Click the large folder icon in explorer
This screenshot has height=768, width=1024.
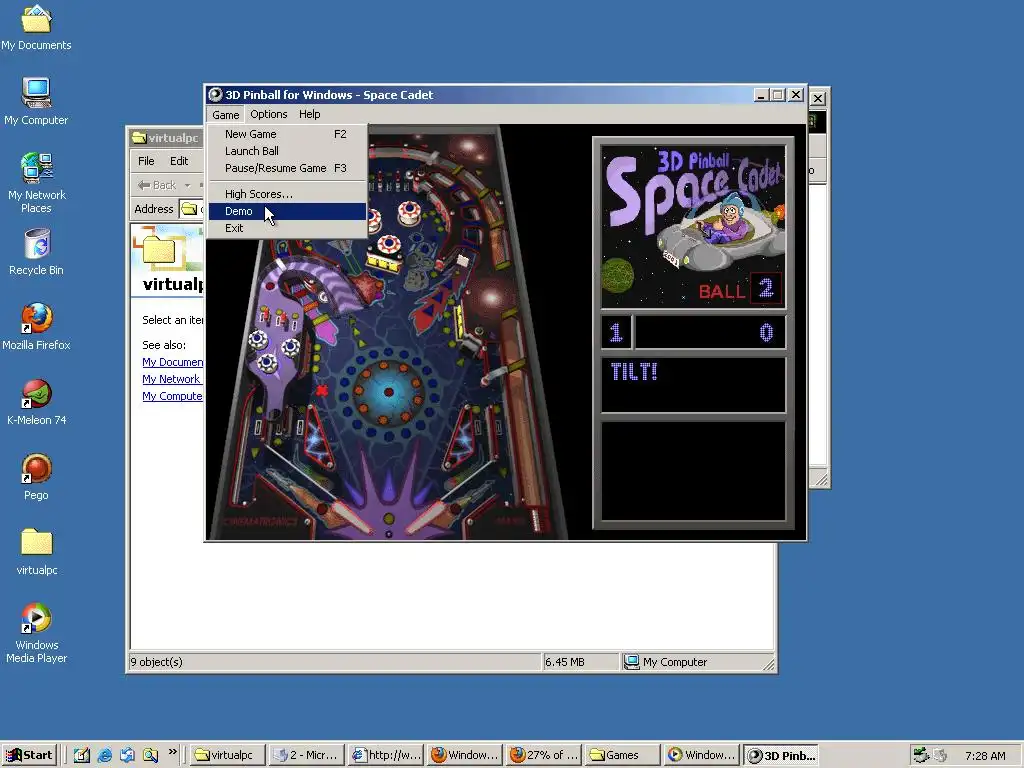tap(159, 249)
